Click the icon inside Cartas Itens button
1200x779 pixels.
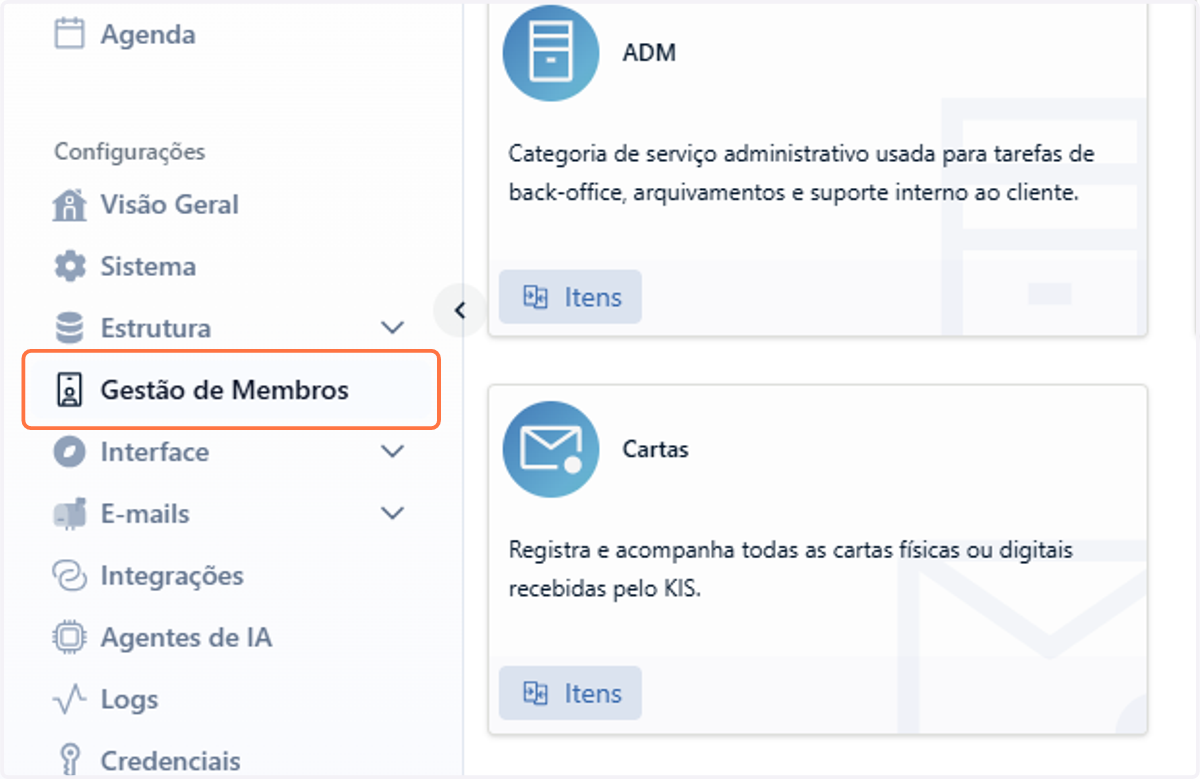coord(536,693)
